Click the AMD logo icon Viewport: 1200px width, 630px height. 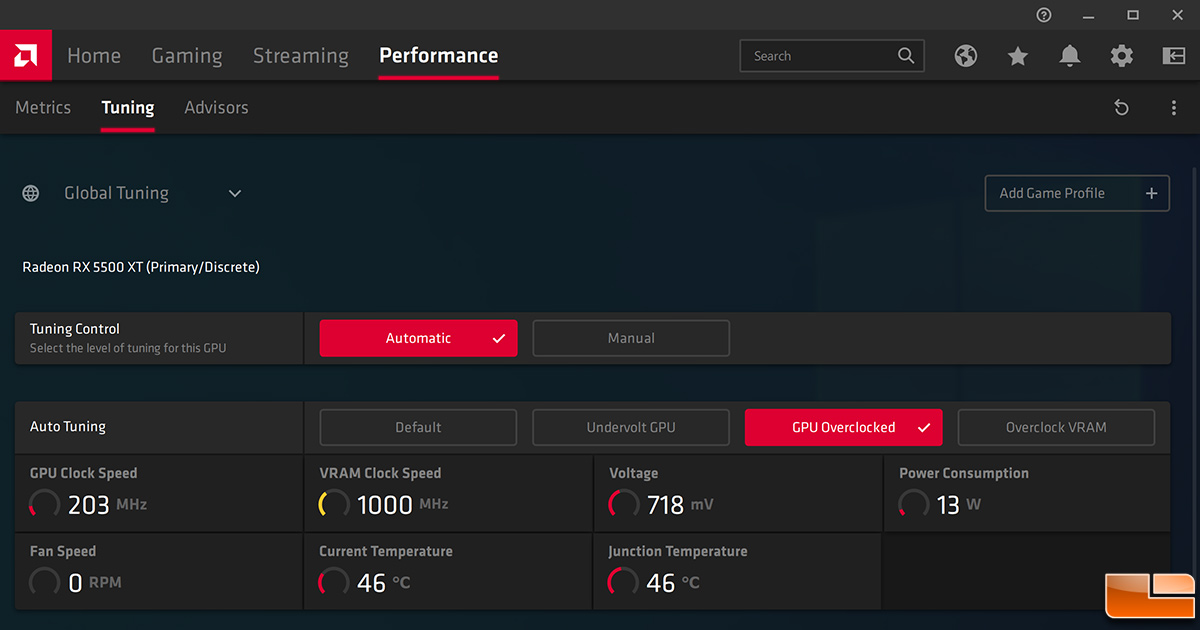26,55
